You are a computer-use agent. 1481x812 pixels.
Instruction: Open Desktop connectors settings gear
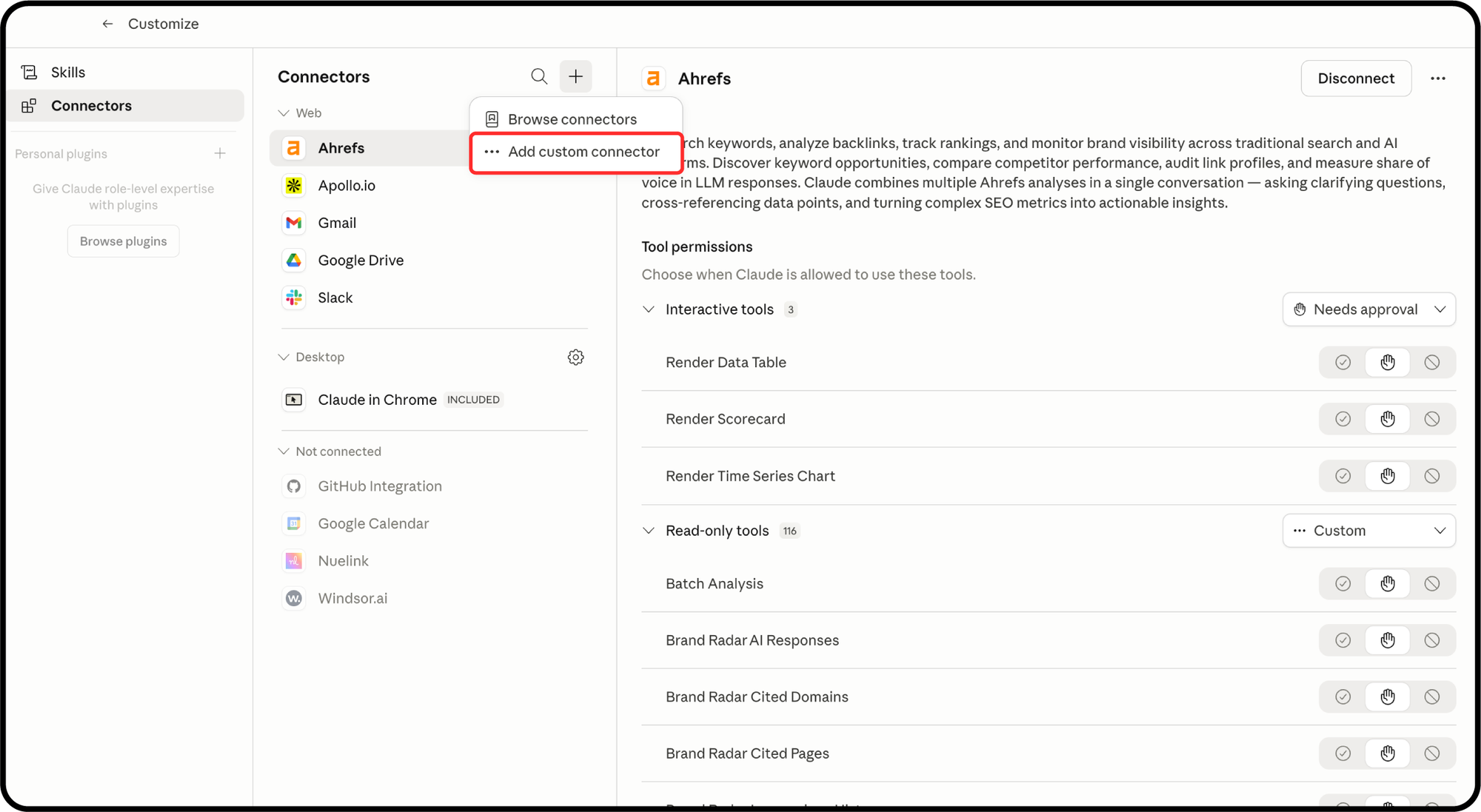[575, 358]
